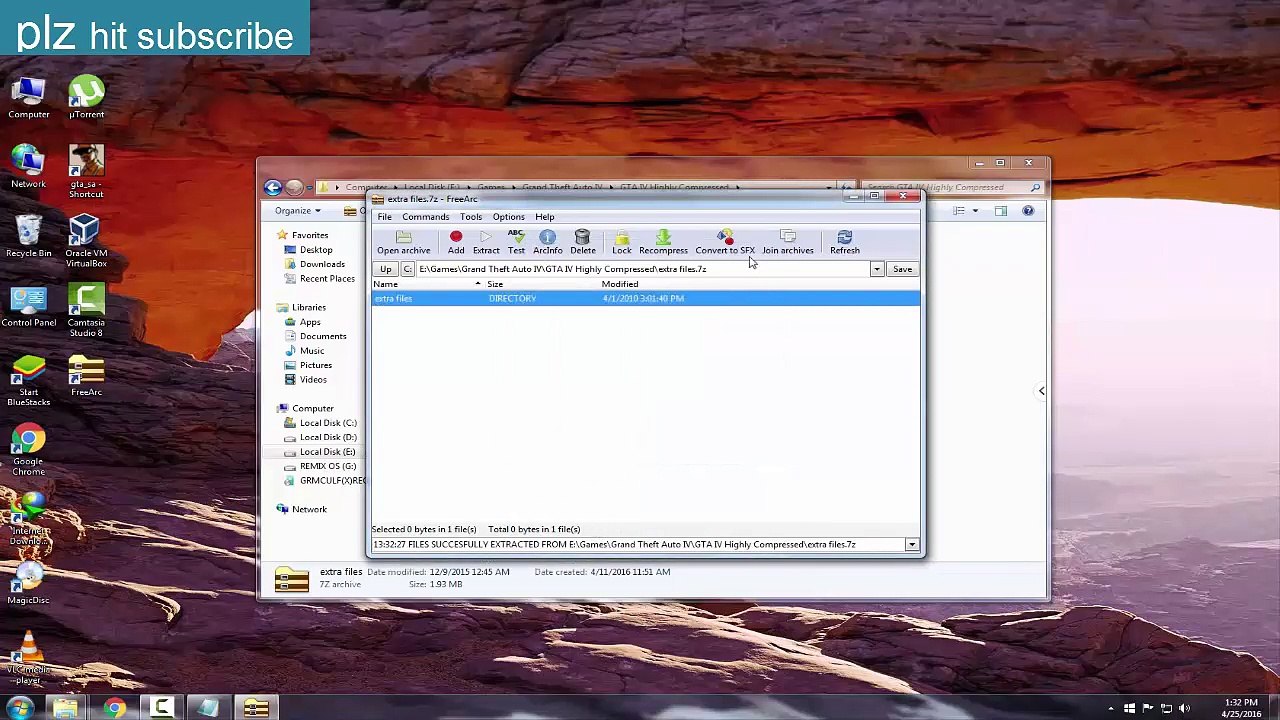
Task: Open Organize dropdown in Explorer window
Action: [297, 211]
